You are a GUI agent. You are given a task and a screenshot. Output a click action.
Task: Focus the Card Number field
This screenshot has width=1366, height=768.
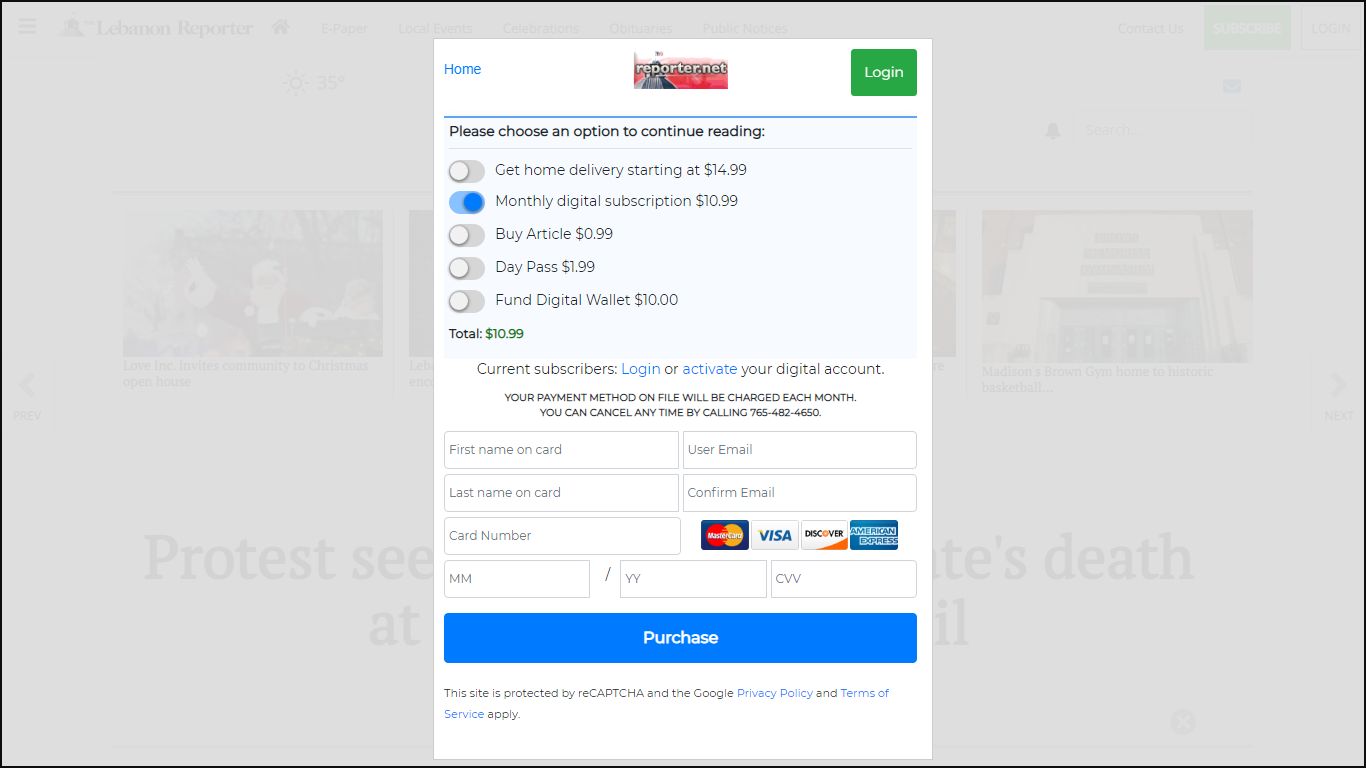pos(562,536)
